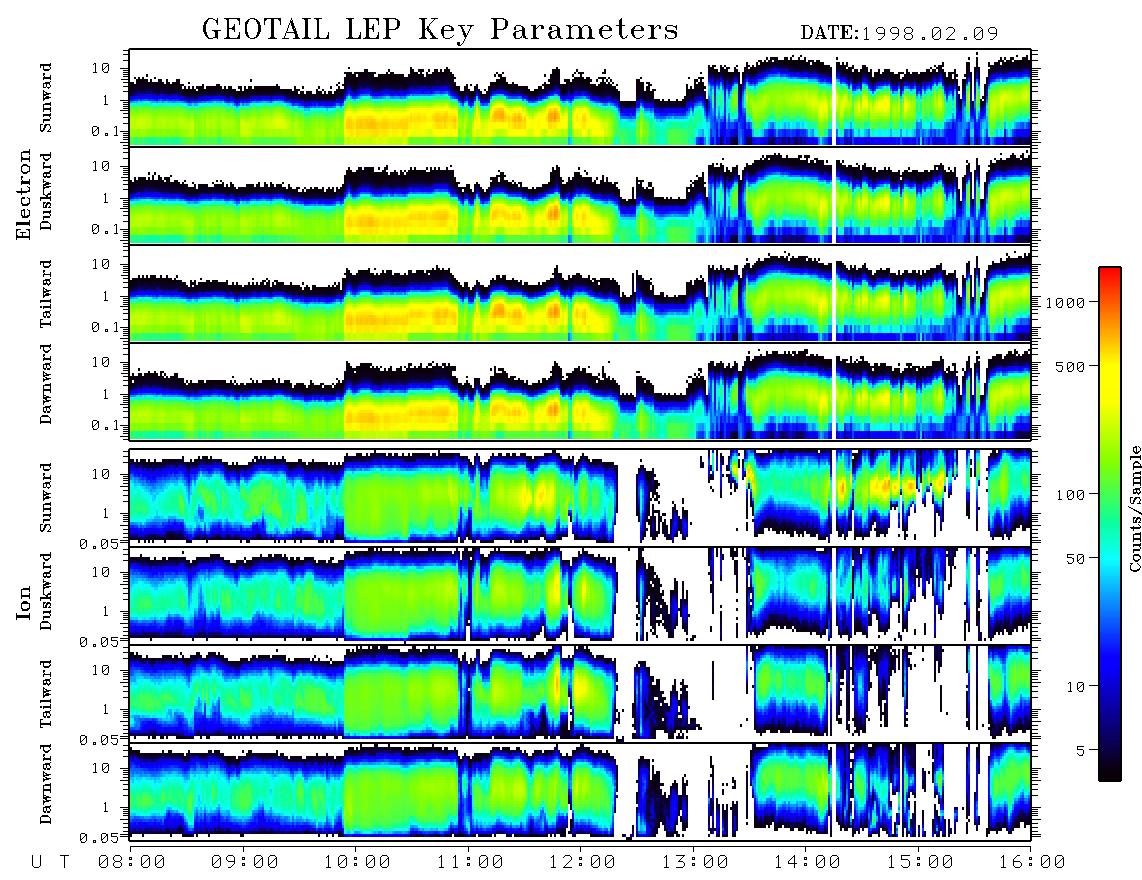
Task: Click the Tailward label of Ion panel
Action: tap(46, 694)
